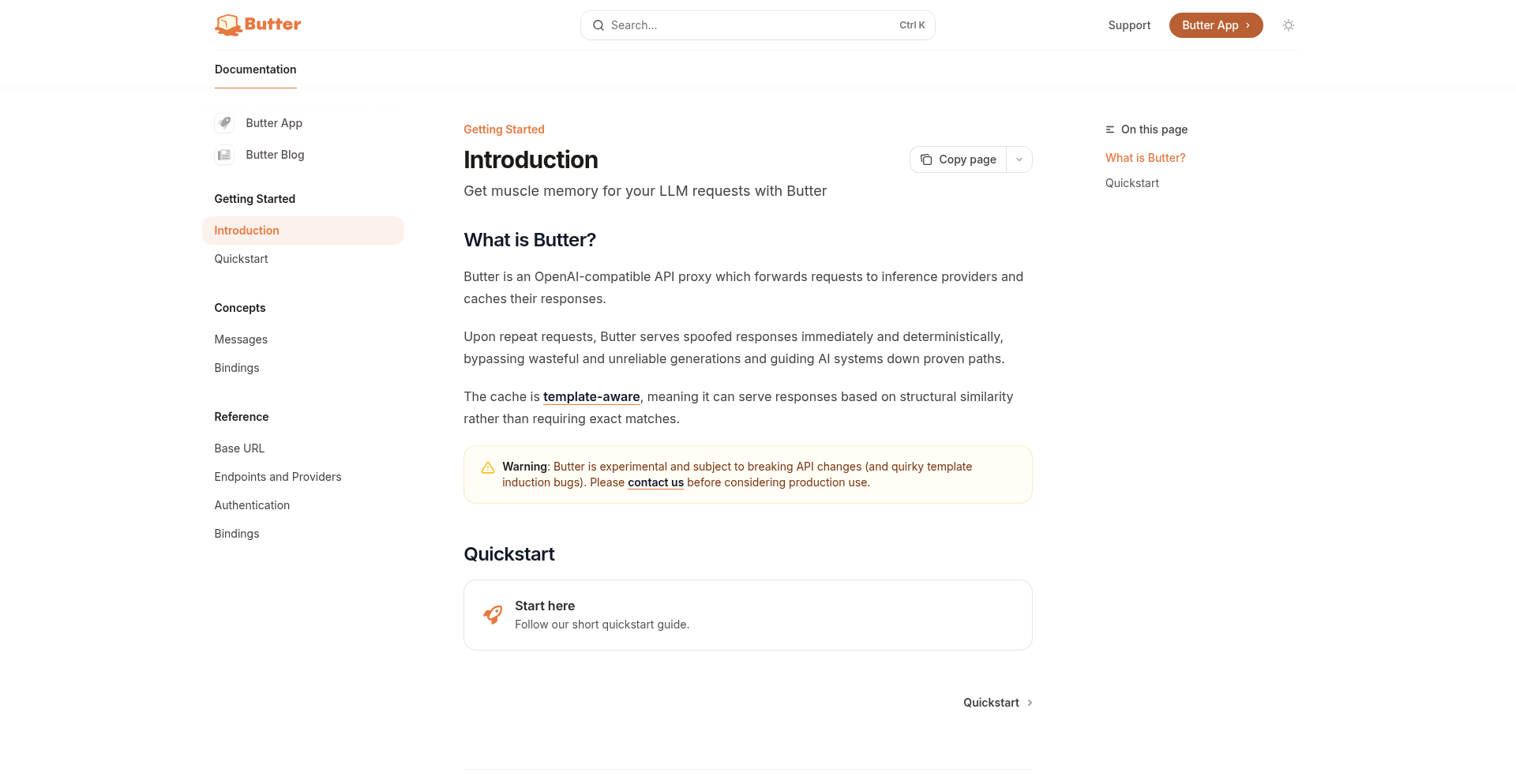Click the copy icon in Copy page
Image resolution: width=1516 pixels, height=784 pixels.
click(x=926, y=159)
